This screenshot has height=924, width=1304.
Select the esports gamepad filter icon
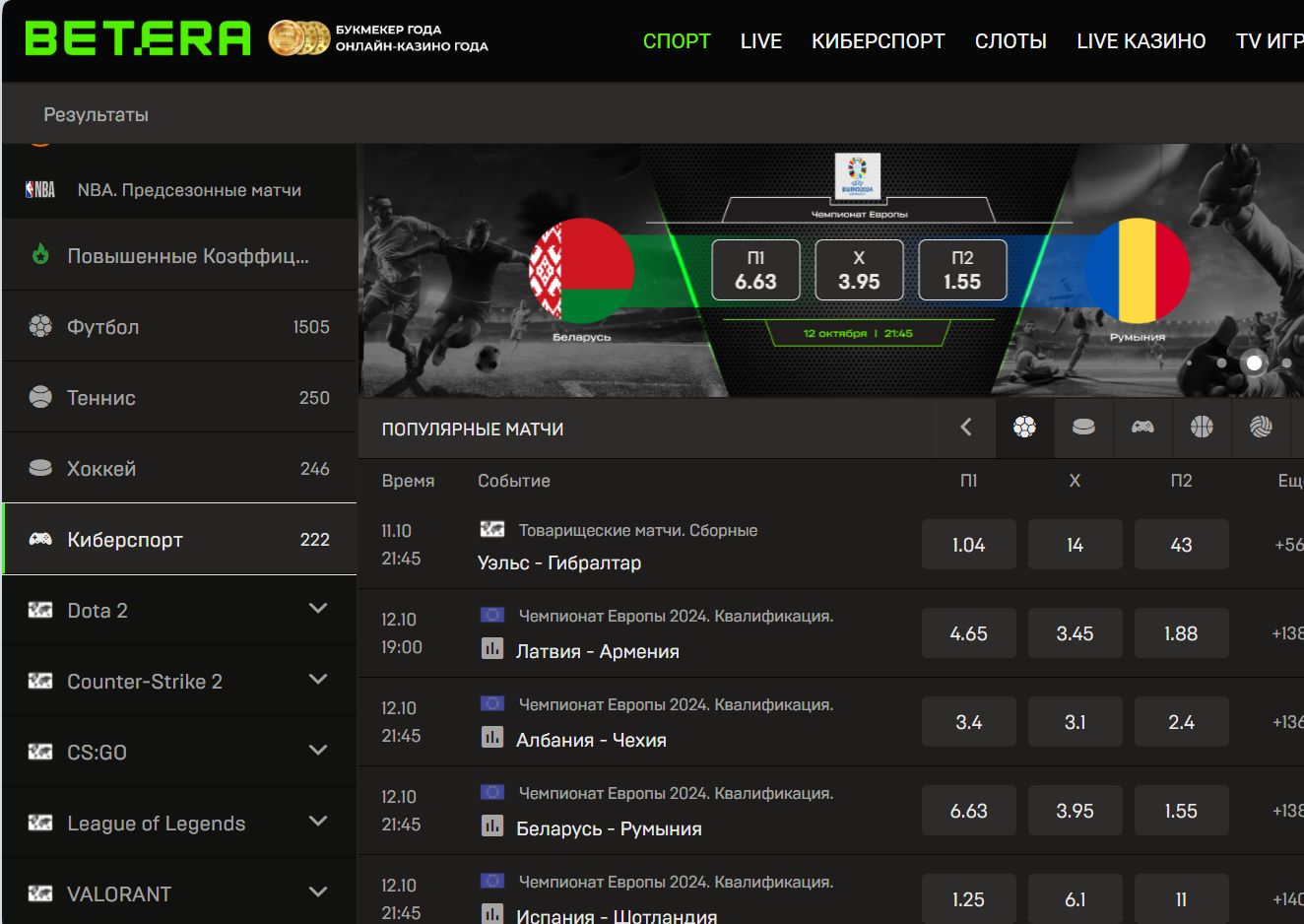point(1142,428)
